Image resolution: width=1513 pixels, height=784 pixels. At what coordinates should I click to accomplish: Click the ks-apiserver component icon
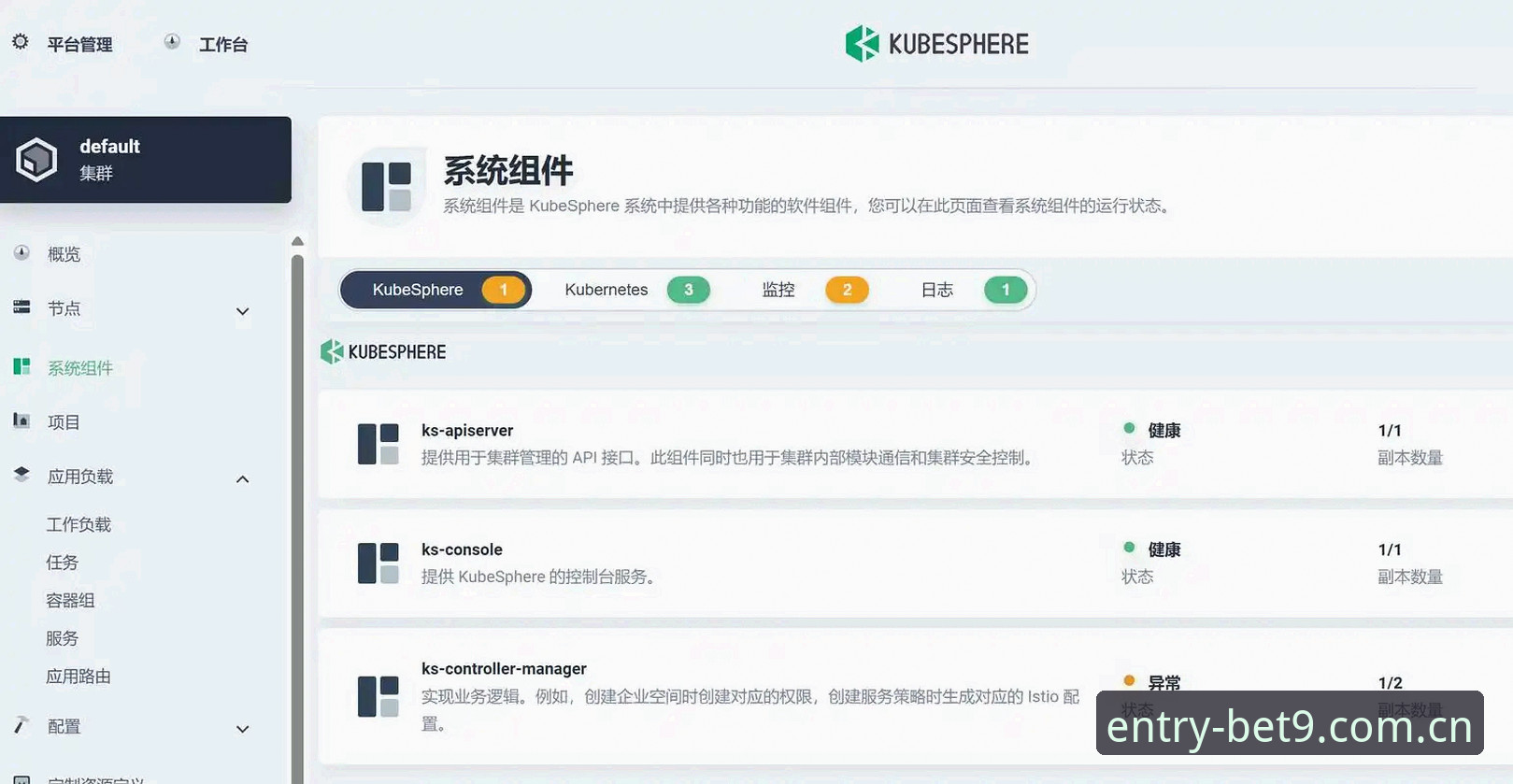[378, 444]
